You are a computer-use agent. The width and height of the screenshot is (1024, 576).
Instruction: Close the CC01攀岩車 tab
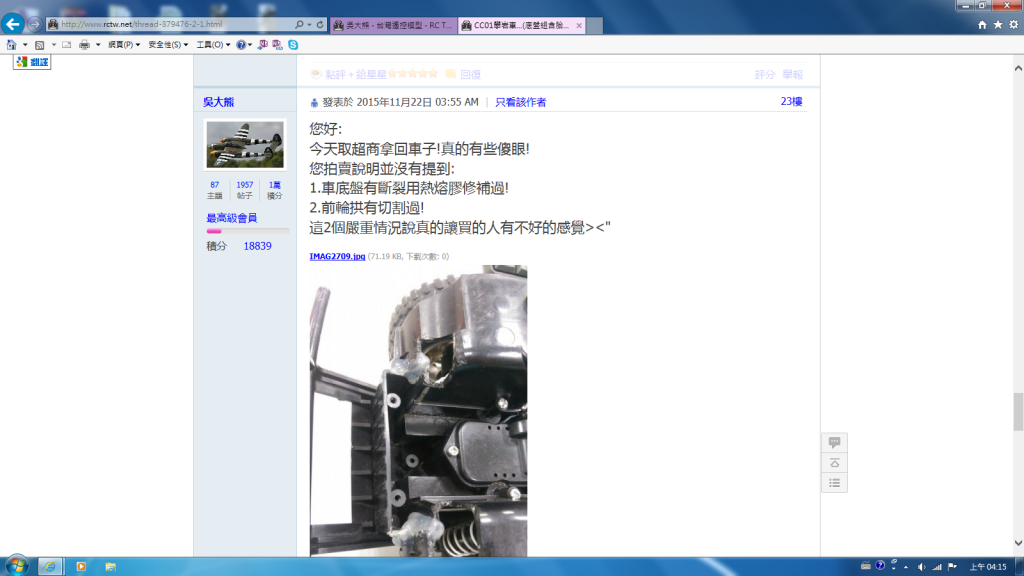tap(579, 25)
